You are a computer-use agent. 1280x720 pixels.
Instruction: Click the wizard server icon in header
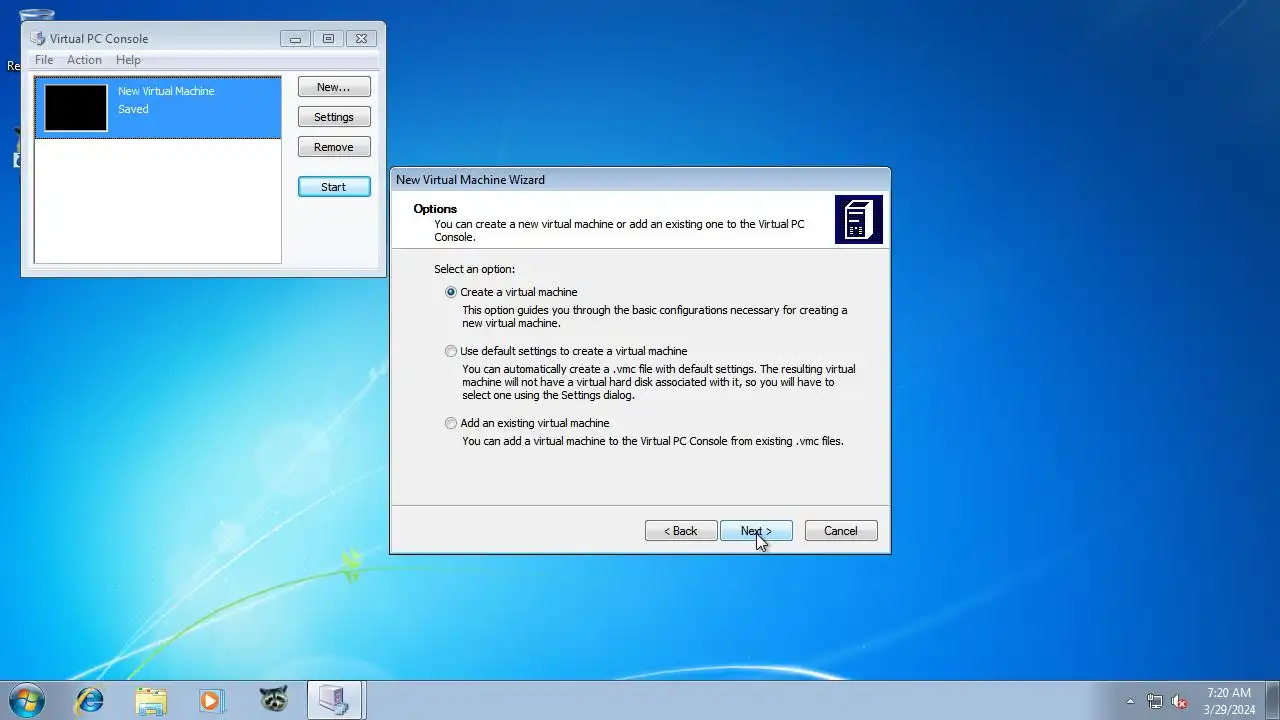859,219
